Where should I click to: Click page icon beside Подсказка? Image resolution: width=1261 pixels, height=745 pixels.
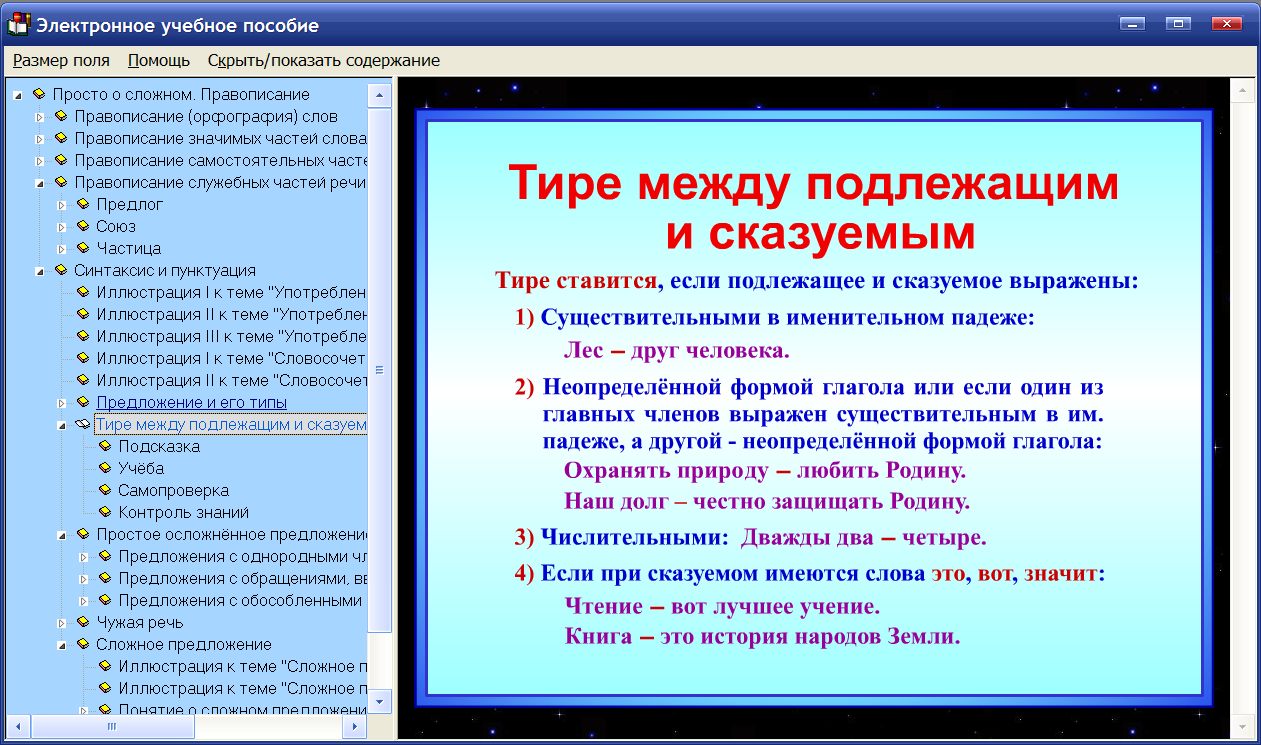(x=105, y=446)
